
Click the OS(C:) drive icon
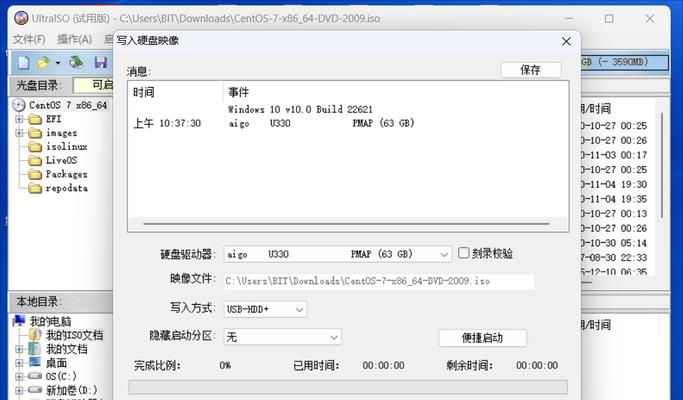(x=35, y=376)
